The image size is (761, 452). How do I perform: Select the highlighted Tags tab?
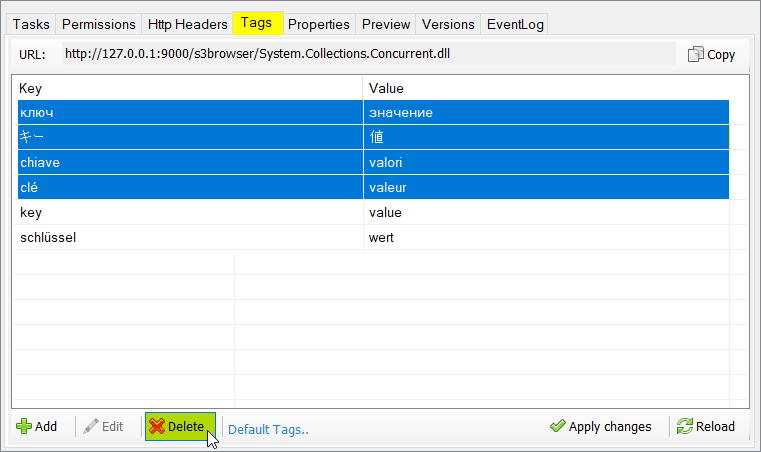point(258,22)
